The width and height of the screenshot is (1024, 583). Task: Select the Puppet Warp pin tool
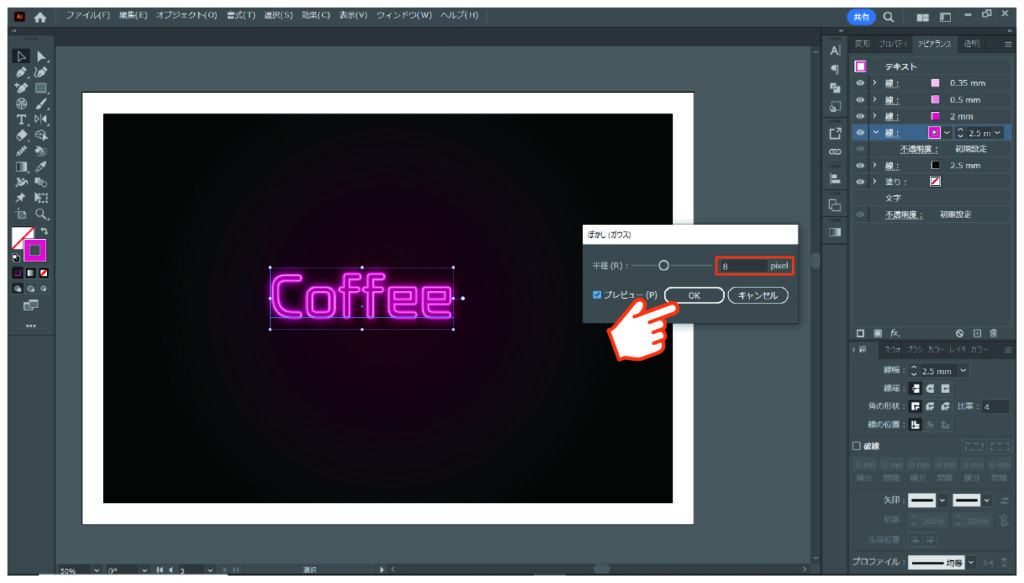(x=21, y=198)
